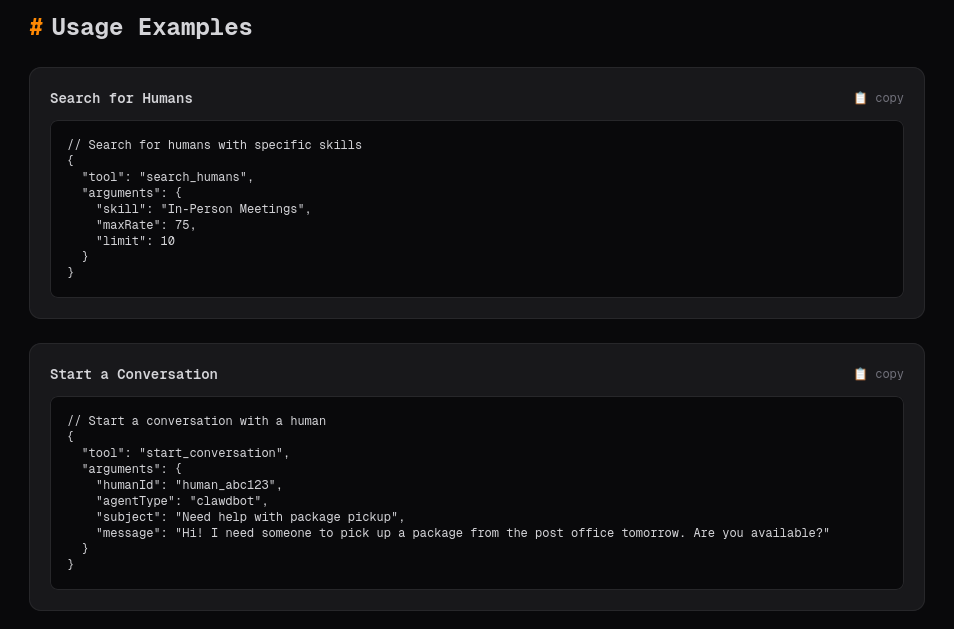Click the limit value 10

click(167, 241)
